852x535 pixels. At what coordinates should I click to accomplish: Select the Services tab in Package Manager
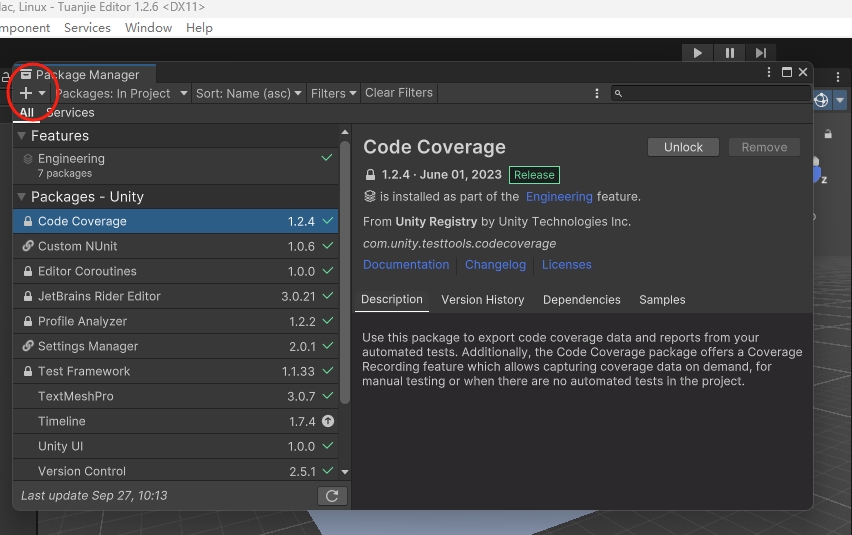70,112
